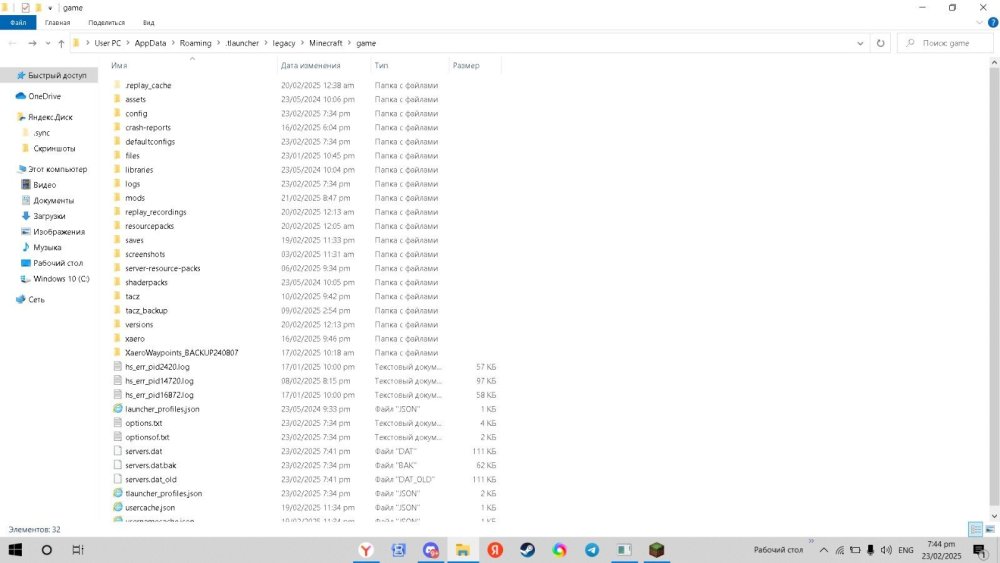Select the hs_err_pid2420.log file icon
Screen dimensions: 1000x563
click(x=117, y=367)
